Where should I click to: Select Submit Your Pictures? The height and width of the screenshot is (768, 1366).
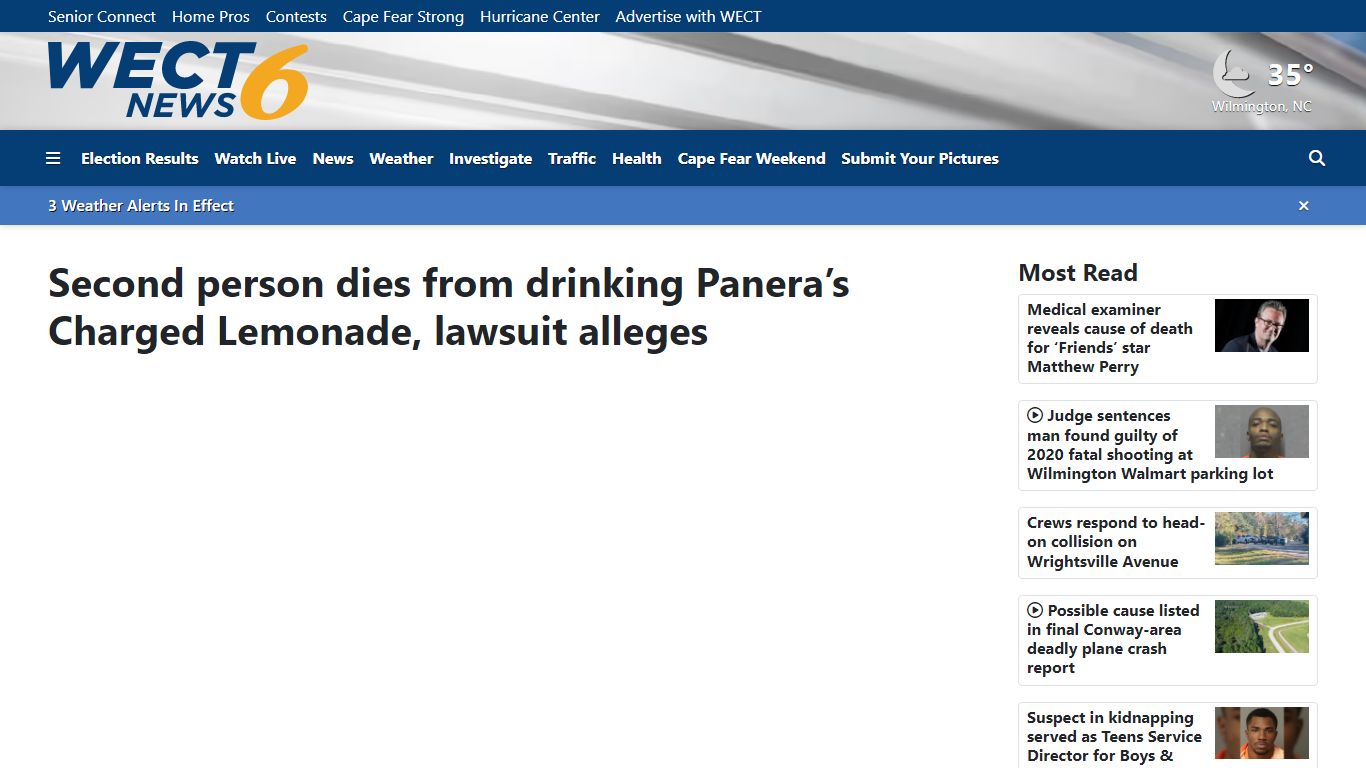[x=920, y=158]
